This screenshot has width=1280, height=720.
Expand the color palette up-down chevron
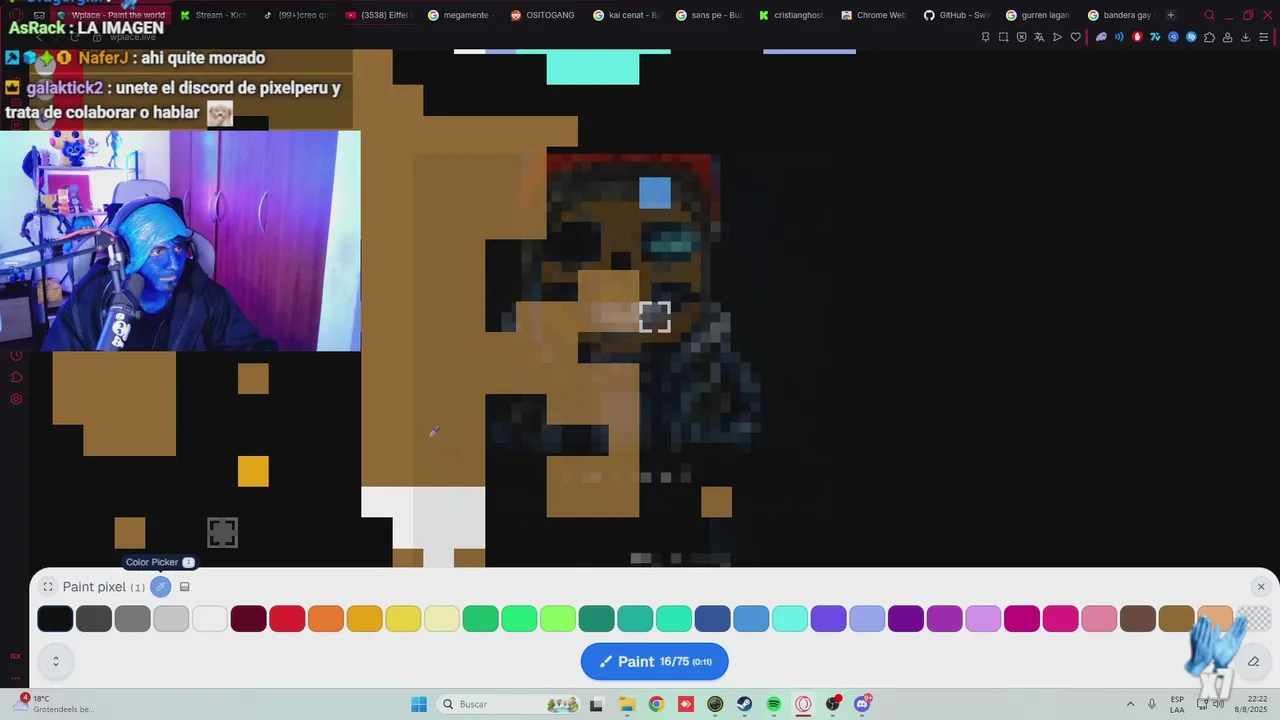coord(56,661)
